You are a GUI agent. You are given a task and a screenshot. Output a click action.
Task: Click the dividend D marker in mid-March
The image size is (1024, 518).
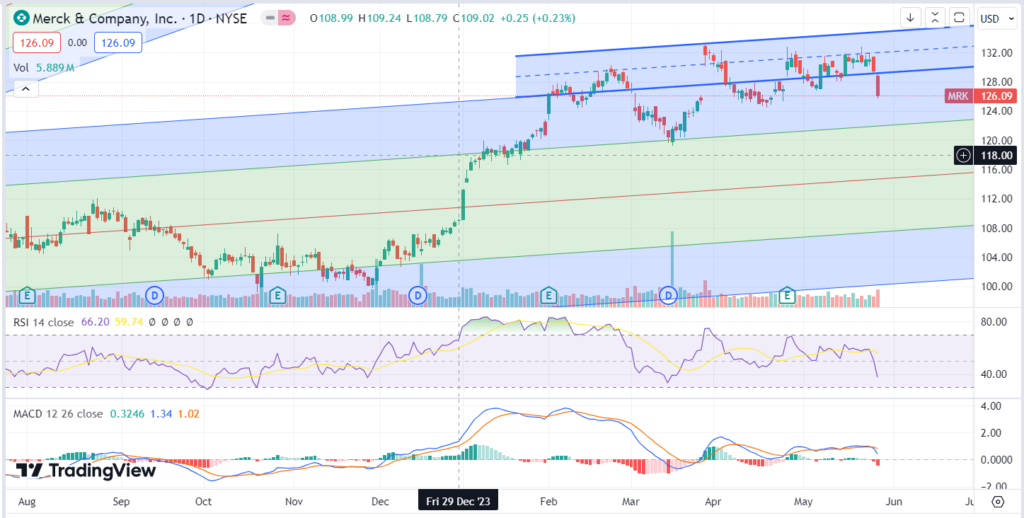(x=668, y=296)
